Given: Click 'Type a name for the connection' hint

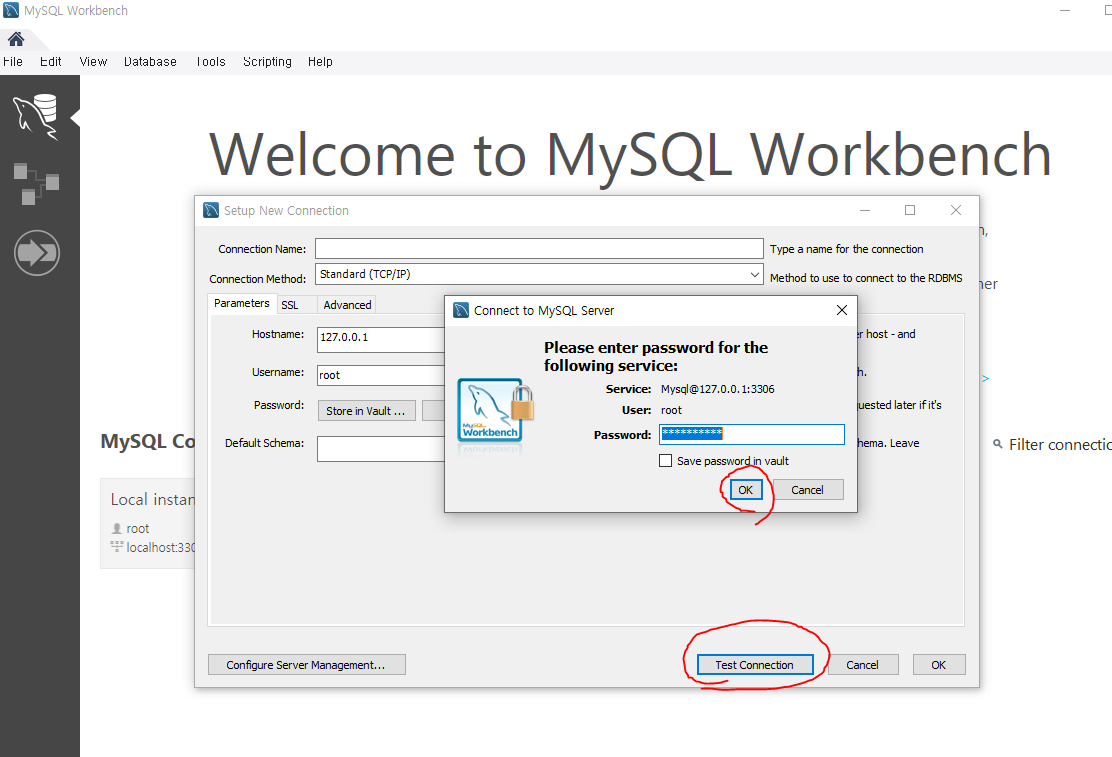Looking at the screenshot, I should click(x=847, y=249).
